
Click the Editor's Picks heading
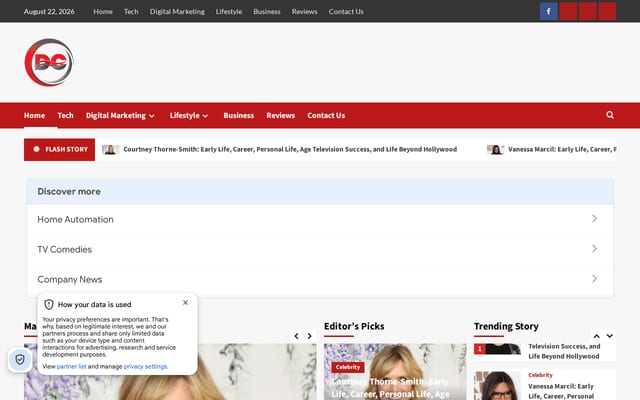pyautogui.click(x=354, y=326)
